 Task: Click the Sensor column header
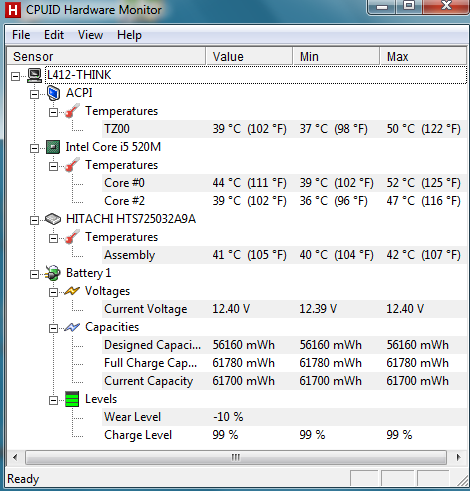tap(106, 56)
